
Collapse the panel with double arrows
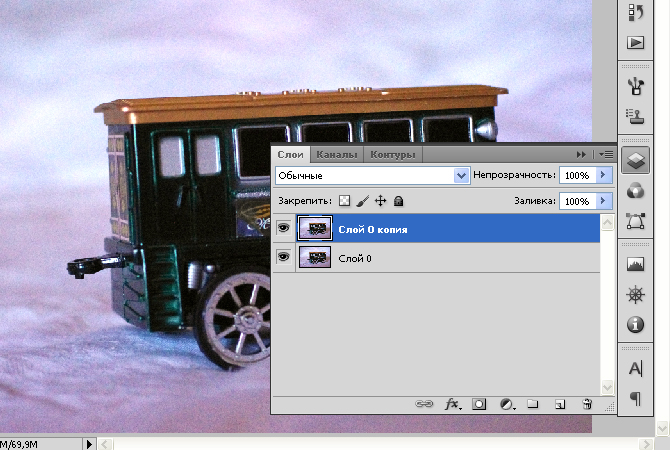pyautogui.click(x=581, y=155)
